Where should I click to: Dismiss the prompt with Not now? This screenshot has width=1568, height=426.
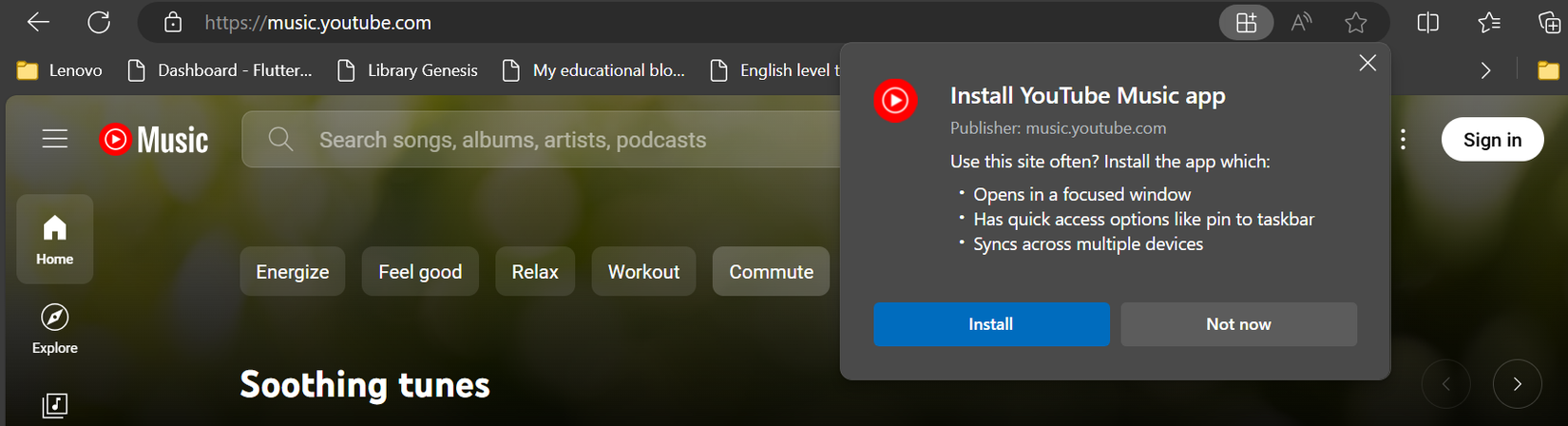coord(1238,324)
